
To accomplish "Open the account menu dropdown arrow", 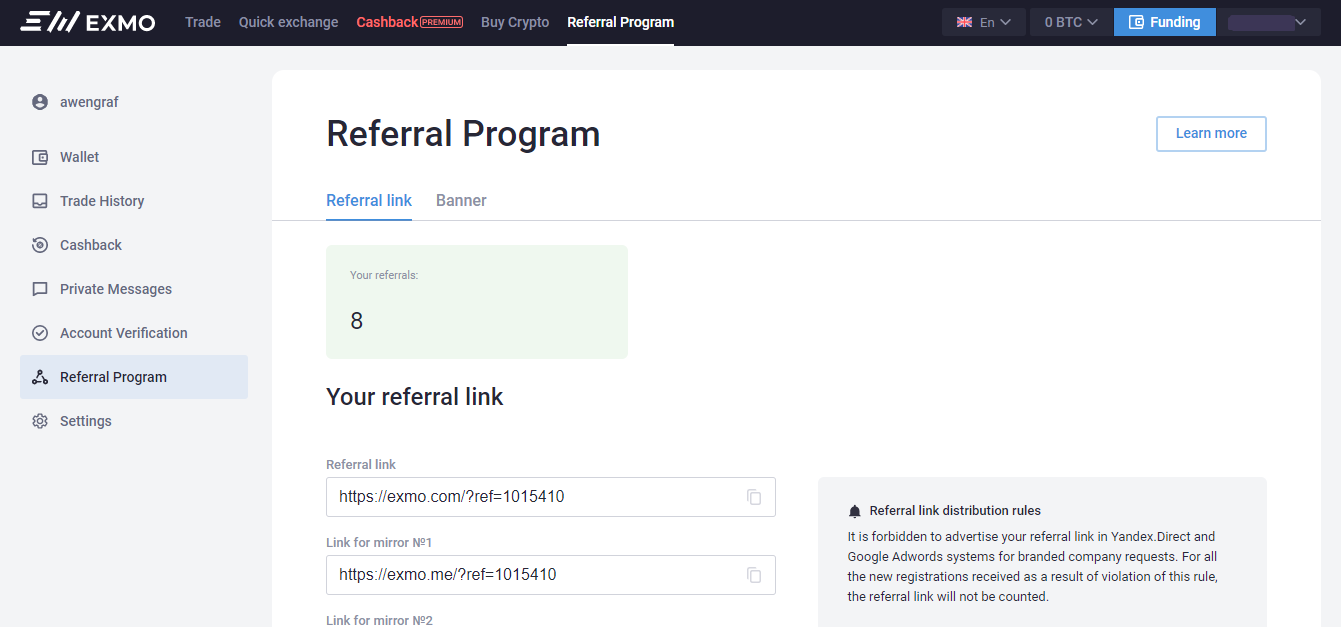I will 1300,22.
